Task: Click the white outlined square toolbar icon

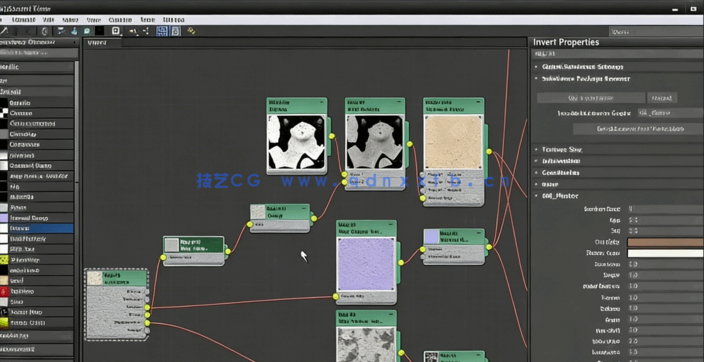Action: (x=116, y=31)
